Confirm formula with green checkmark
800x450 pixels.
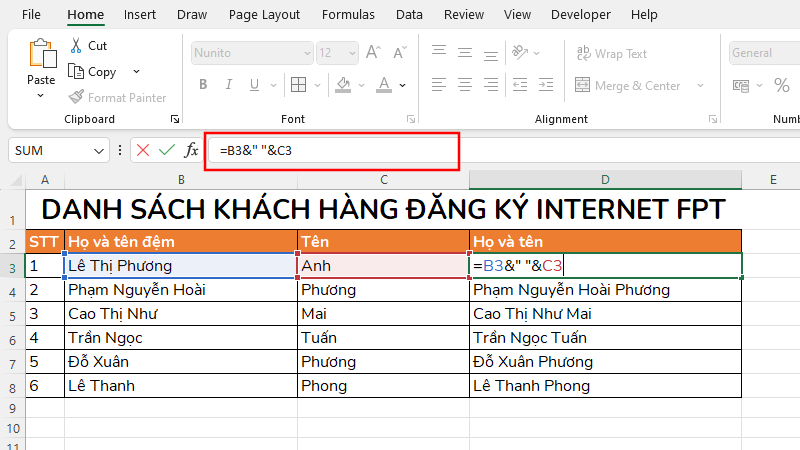(x=167, y=151)
